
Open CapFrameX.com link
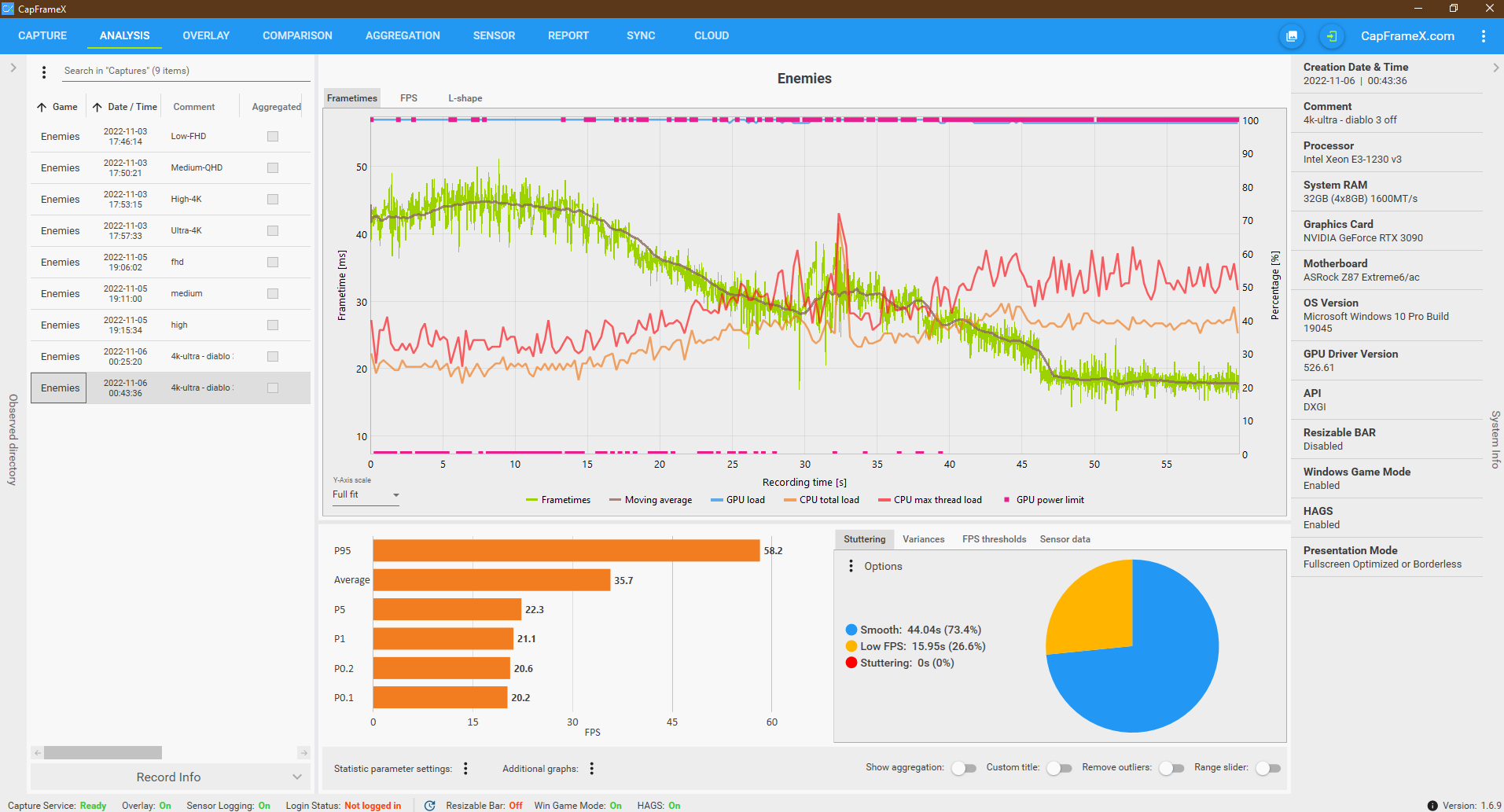(x=1407, y=36)
